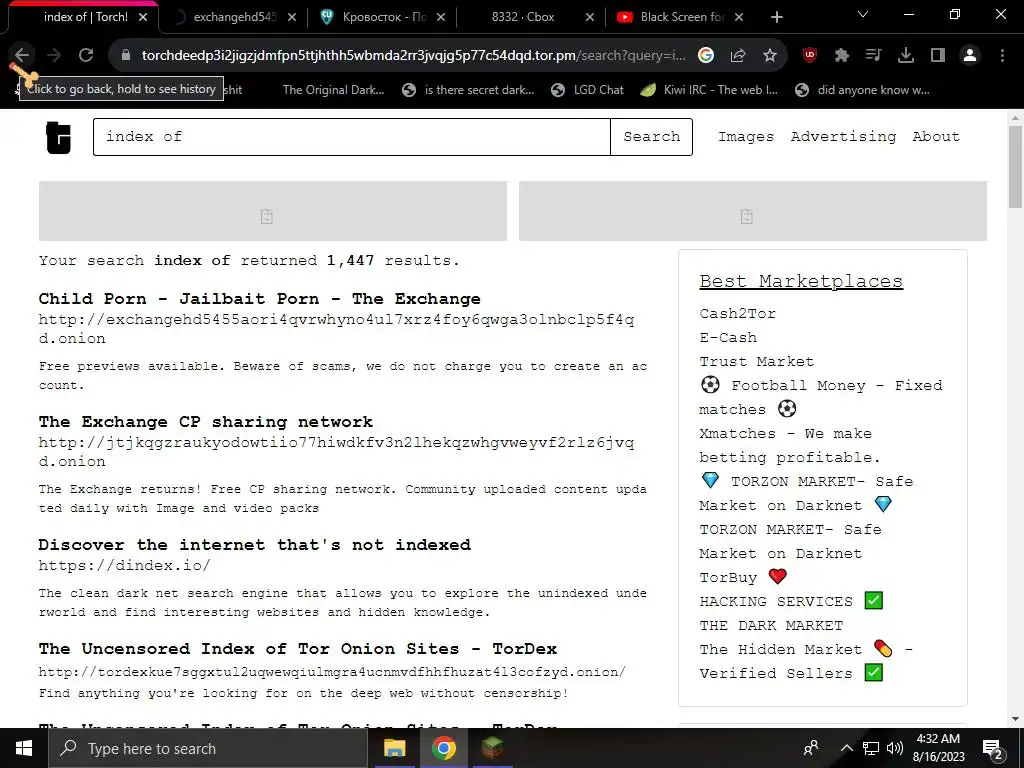Open the is there secret dark... bookmark
This screenshot has height=768, width=1024.
(x=468, y=90)
